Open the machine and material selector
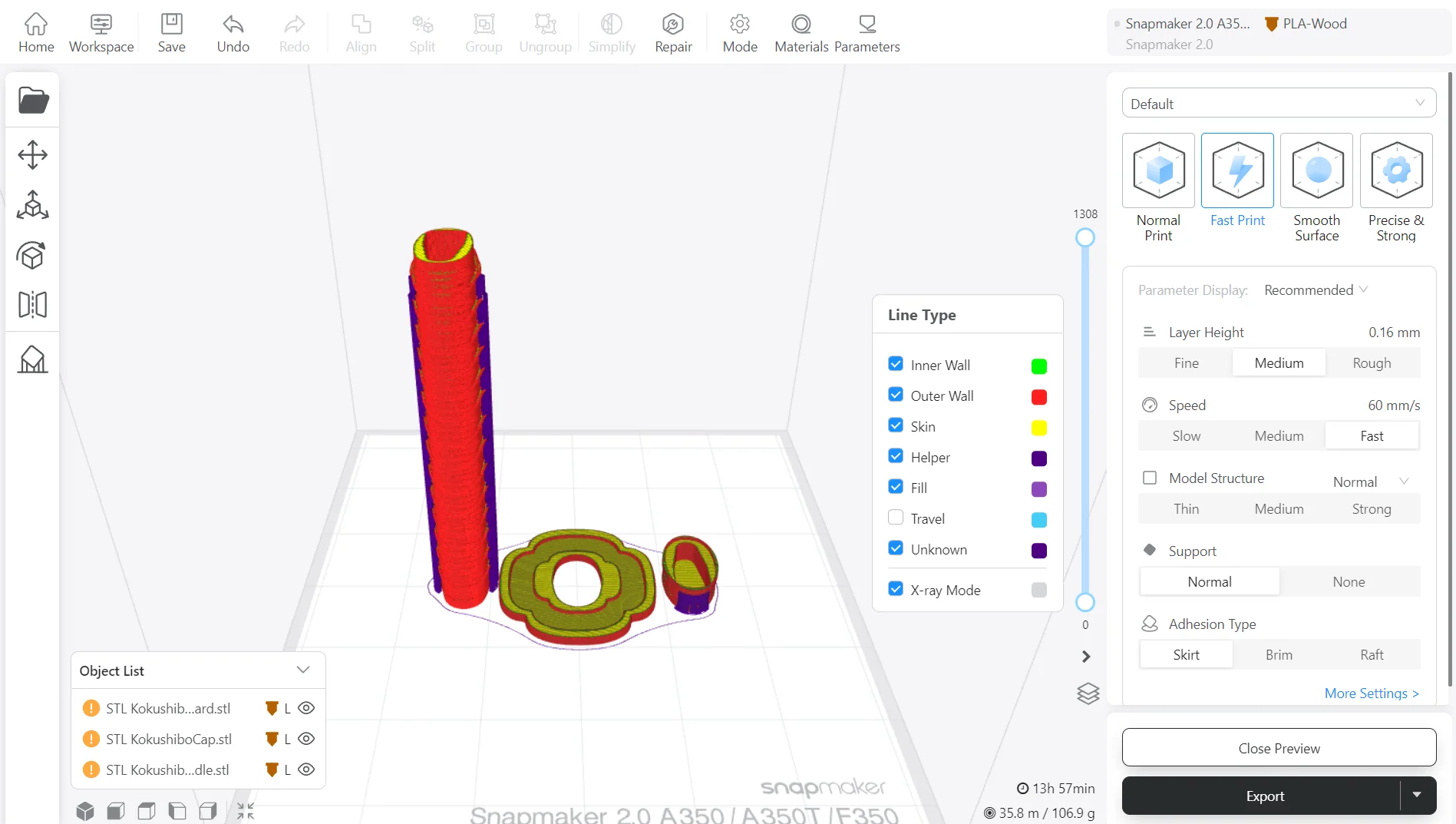The image size is (1456, 824). [1279, 33]
